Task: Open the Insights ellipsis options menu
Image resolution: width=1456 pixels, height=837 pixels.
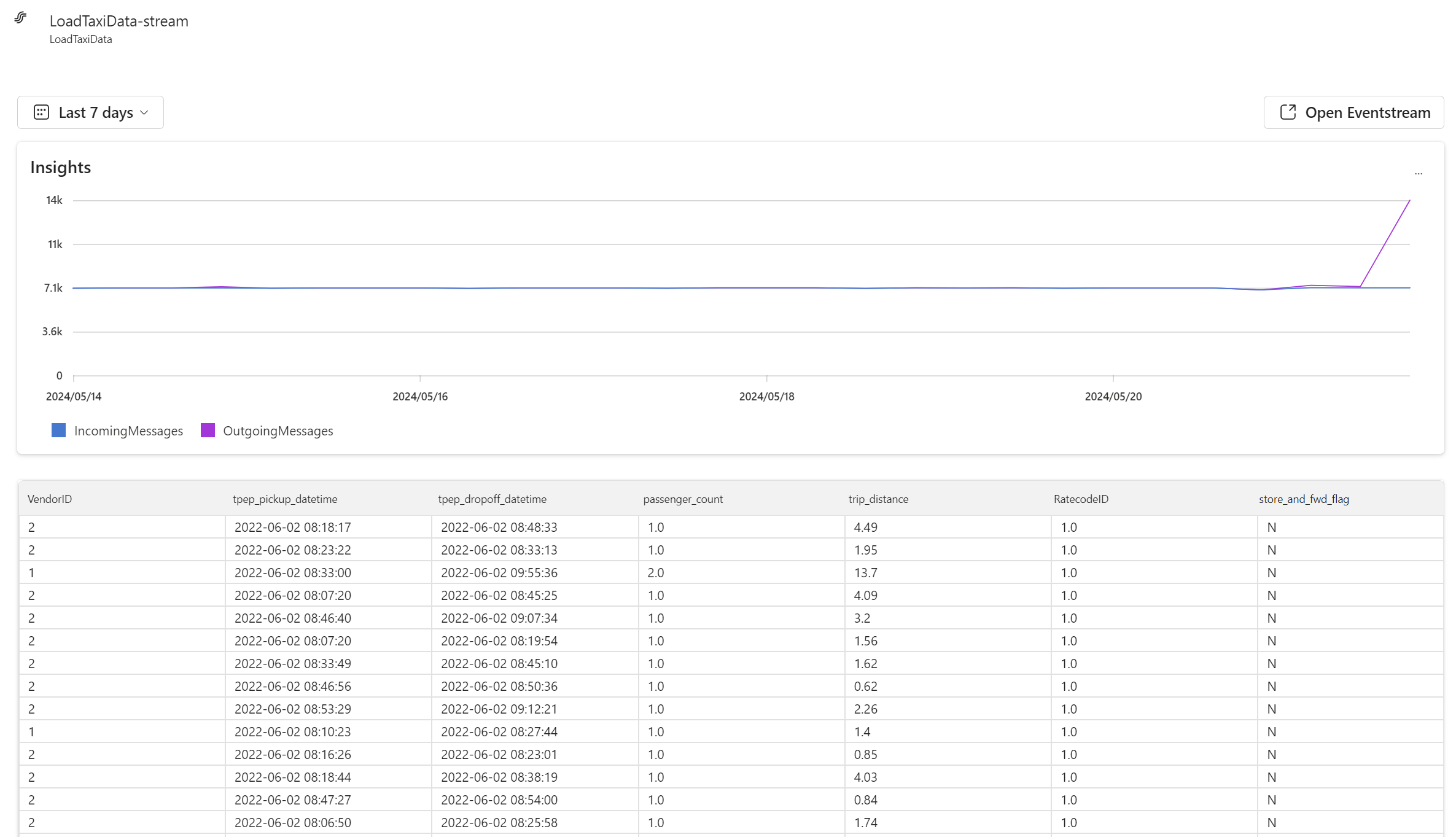Action: click(x=1419, y=173)
